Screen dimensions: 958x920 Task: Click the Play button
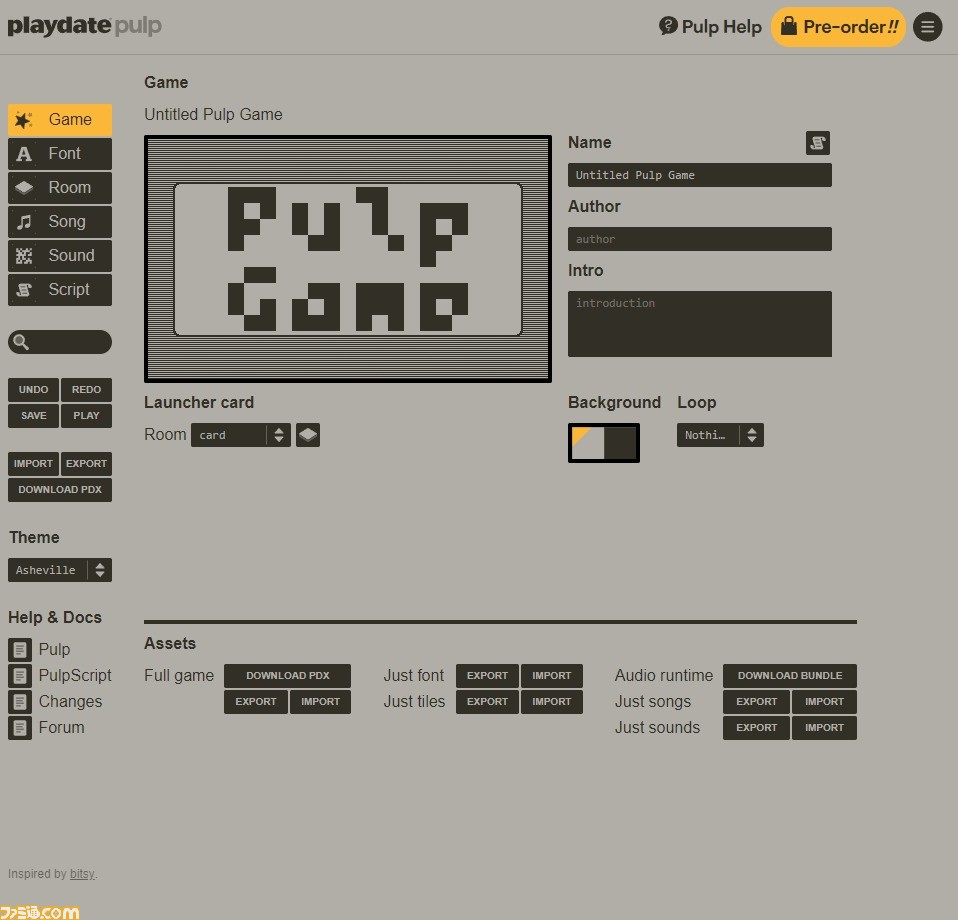click(86, 416)
